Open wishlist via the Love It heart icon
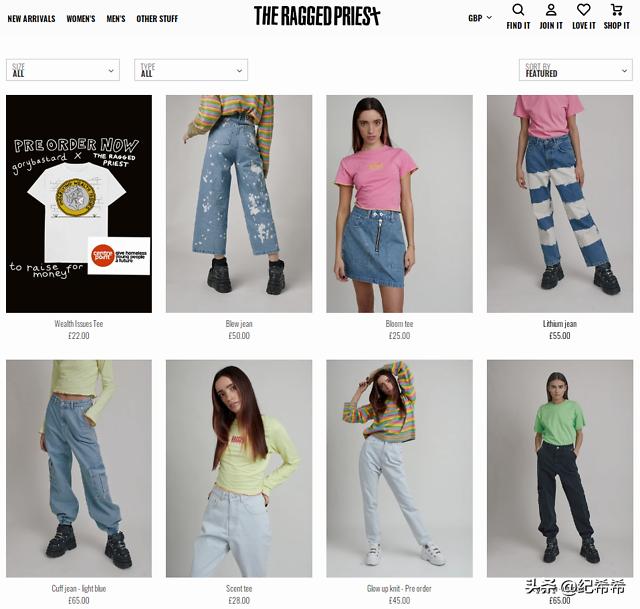This screenshot has width=640, height=609. coord(584,10)
